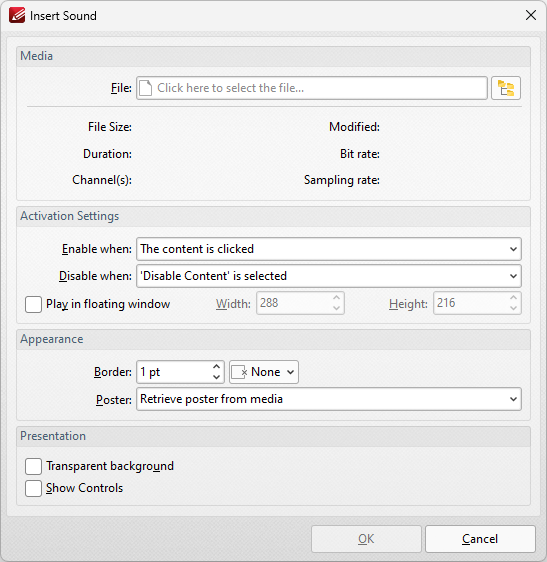Enable Play in floating window checkbox

point(33,304)
